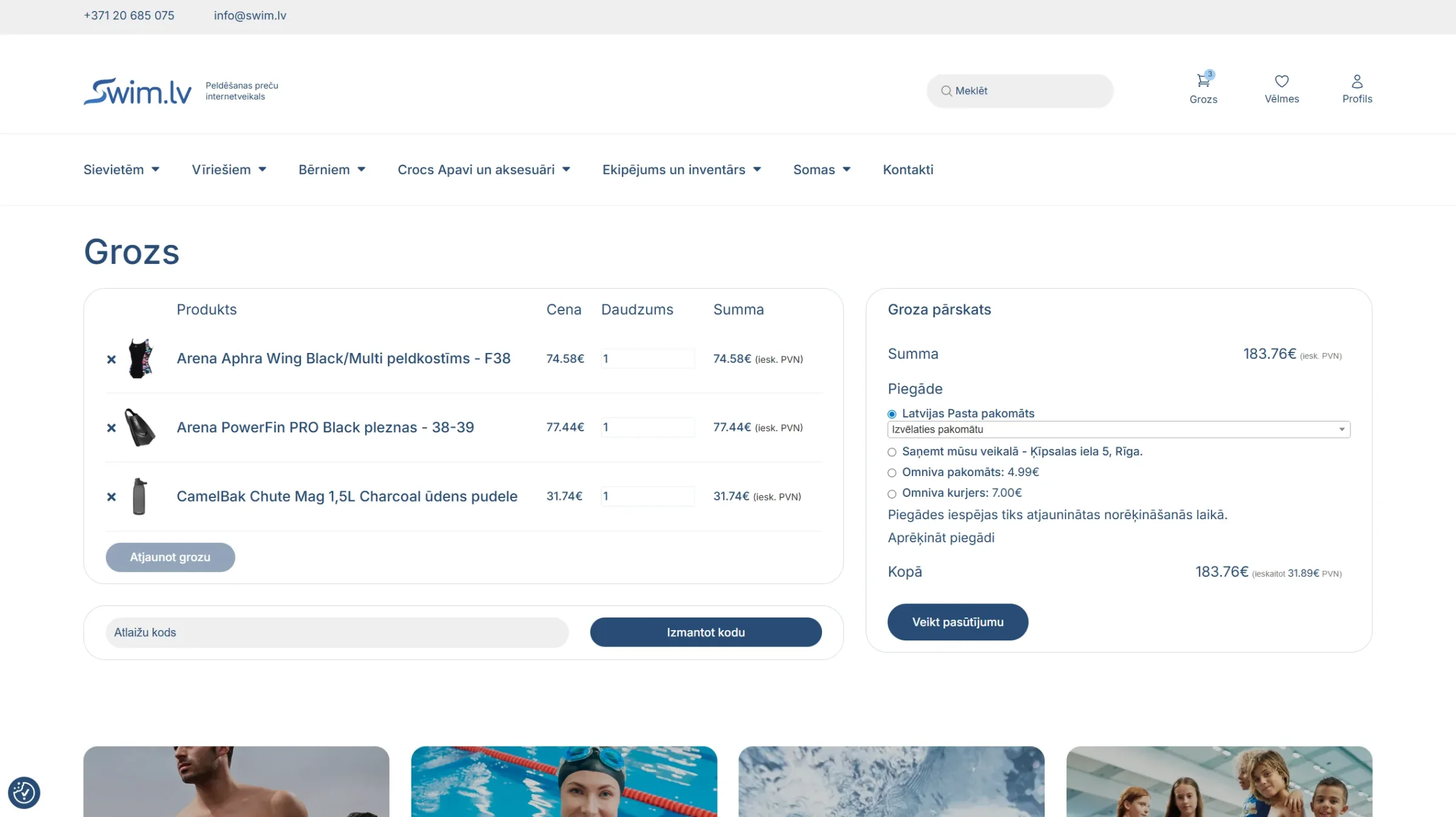Open the children group category image
The height and width of the screenshot is (817, 1456).
pos(1219,781)
